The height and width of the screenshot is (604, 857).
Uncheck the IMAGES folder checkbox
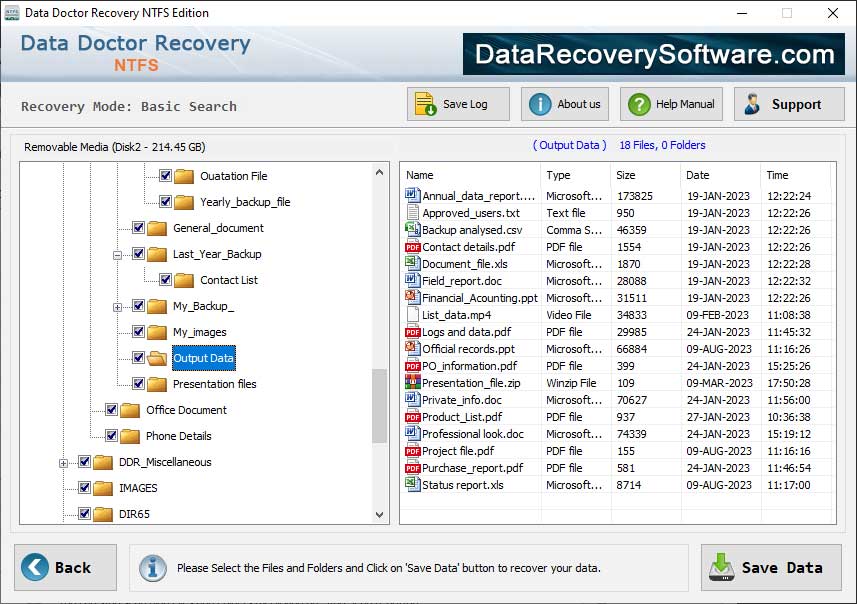pos(86,488)
